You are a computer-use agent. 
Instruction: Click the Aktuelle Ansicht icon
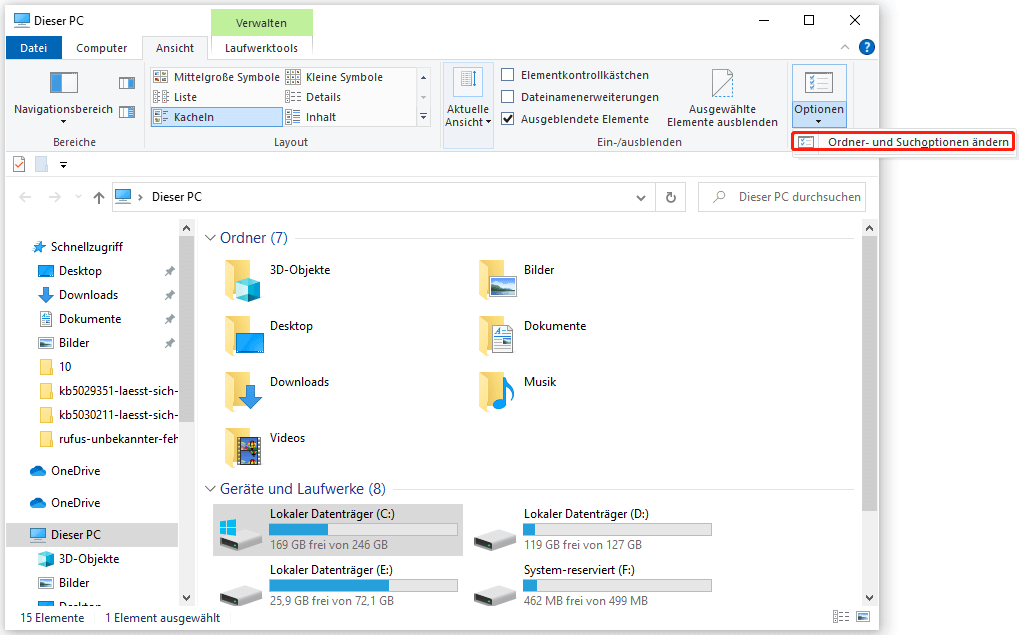(467, 82)
